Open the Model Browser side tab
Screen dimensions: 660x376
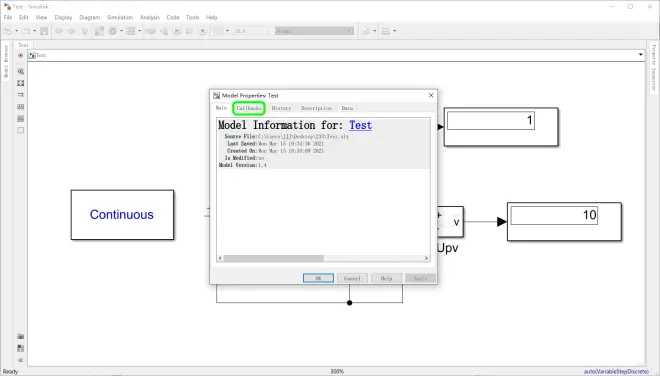[6, 61]
